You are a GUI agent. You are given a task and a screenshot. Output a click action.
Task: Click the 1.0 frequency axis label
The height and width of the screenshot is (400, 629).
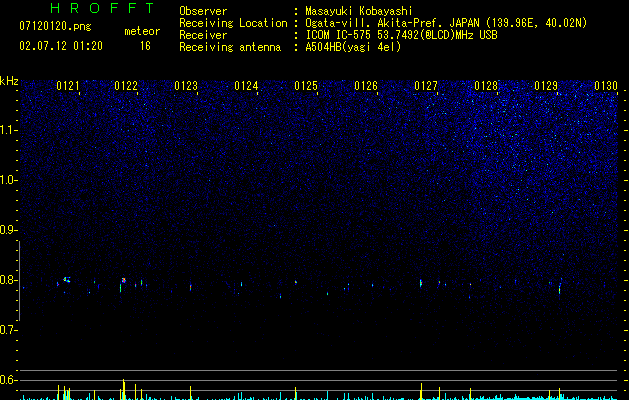coord(8,180)
